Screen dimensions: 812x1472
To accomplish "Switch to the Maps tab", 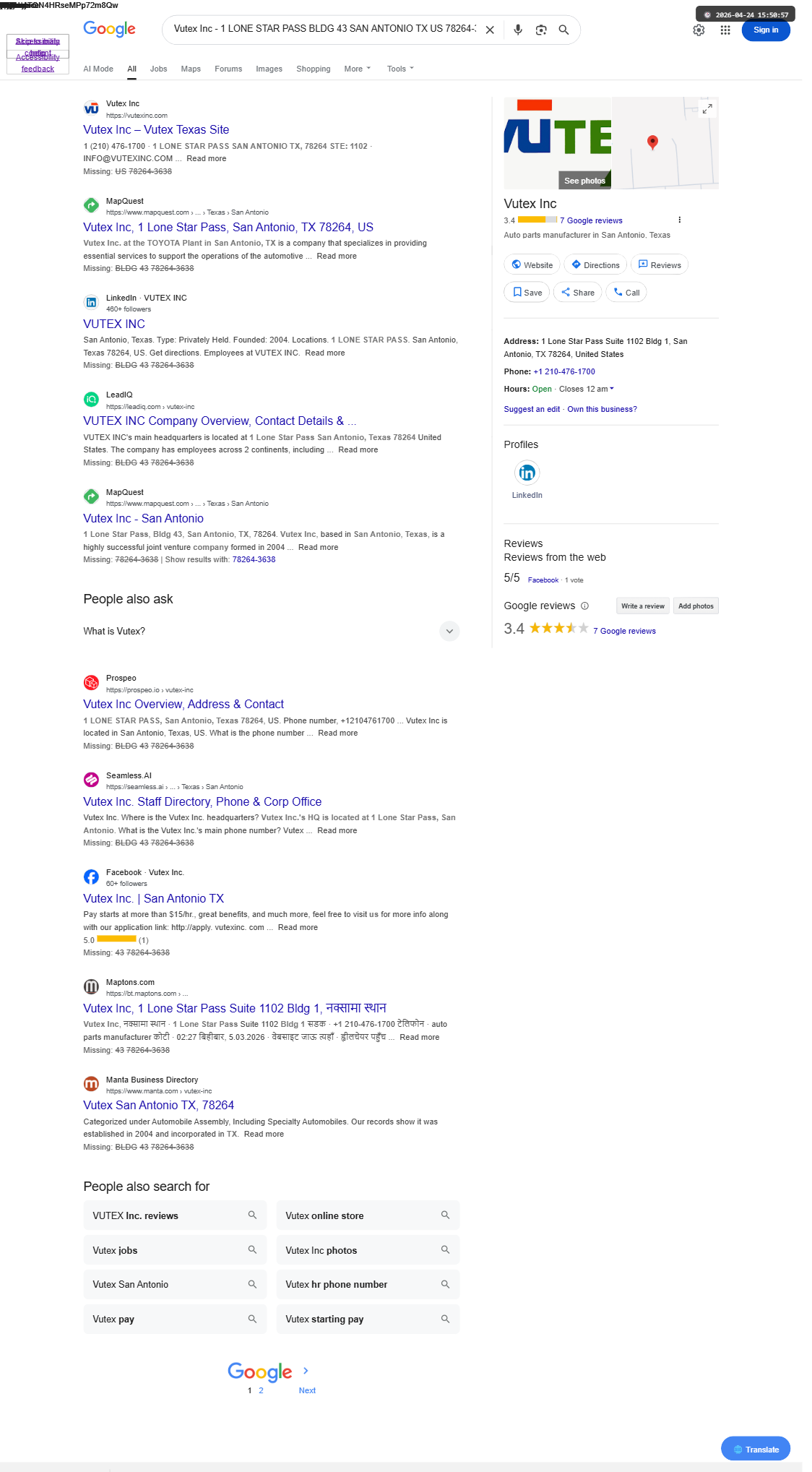I will (191, 69).
